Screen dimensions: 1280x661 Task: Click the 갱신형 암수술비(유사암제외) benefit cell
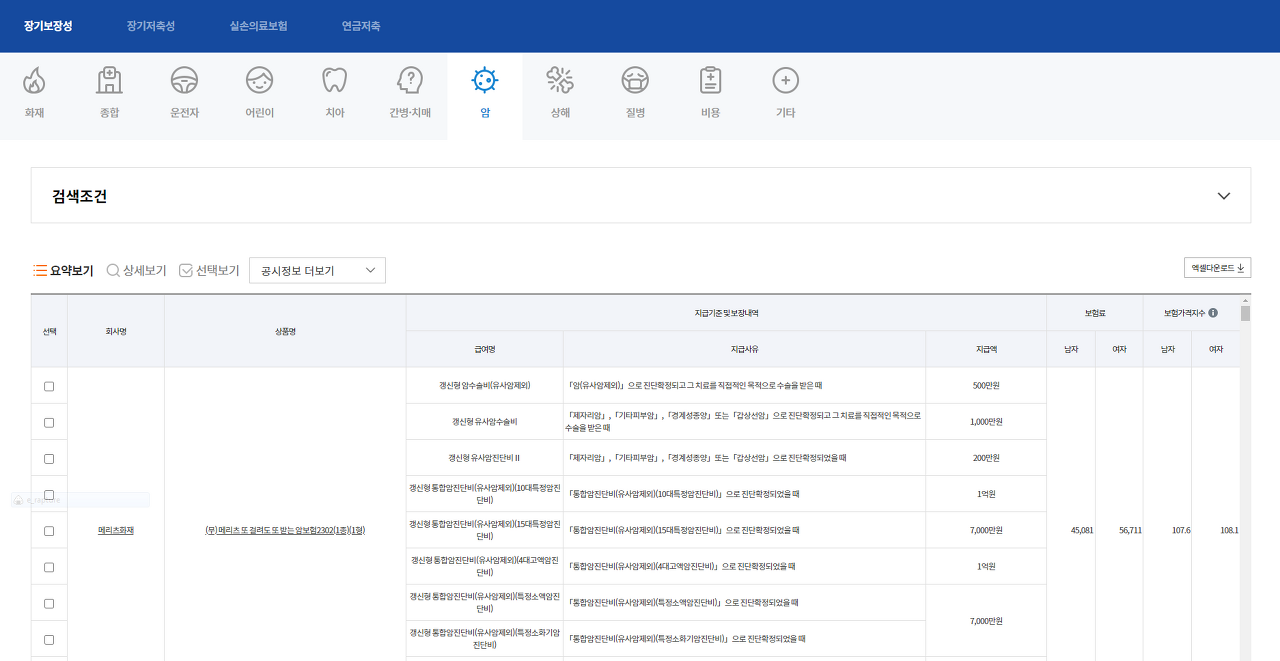pos(485,385)
